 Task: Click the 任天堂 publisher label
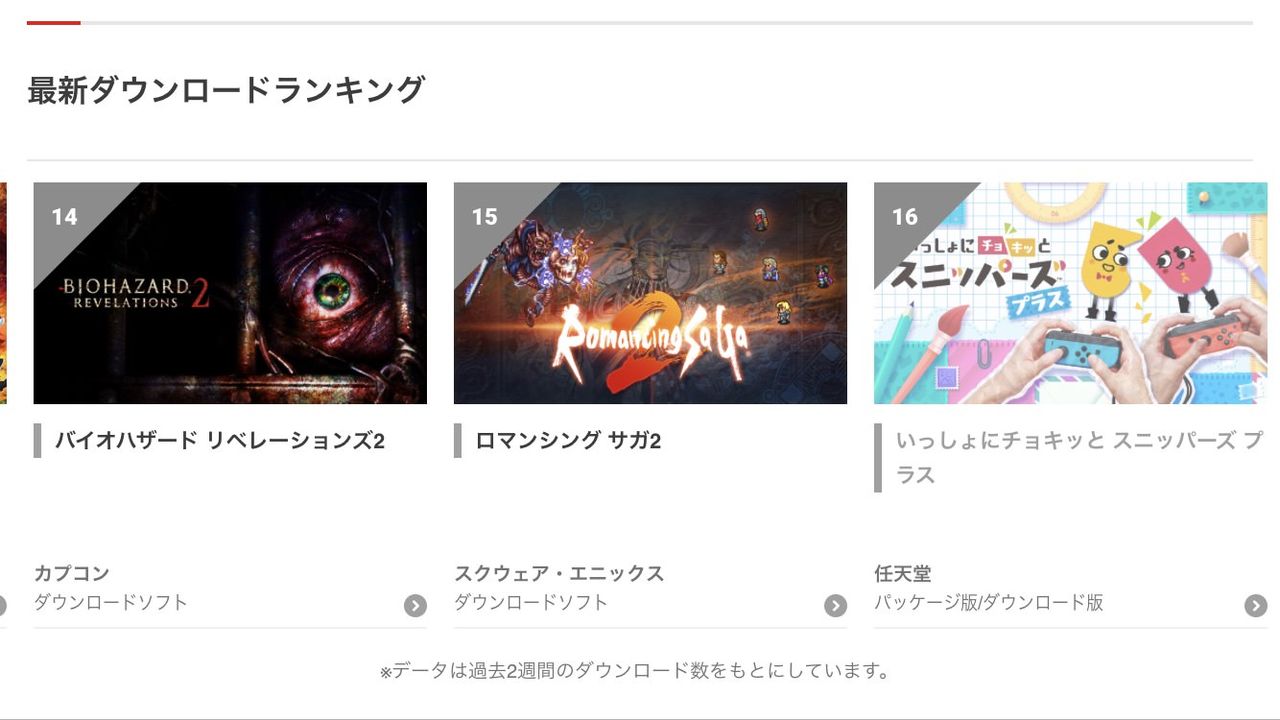pos(903,573)
